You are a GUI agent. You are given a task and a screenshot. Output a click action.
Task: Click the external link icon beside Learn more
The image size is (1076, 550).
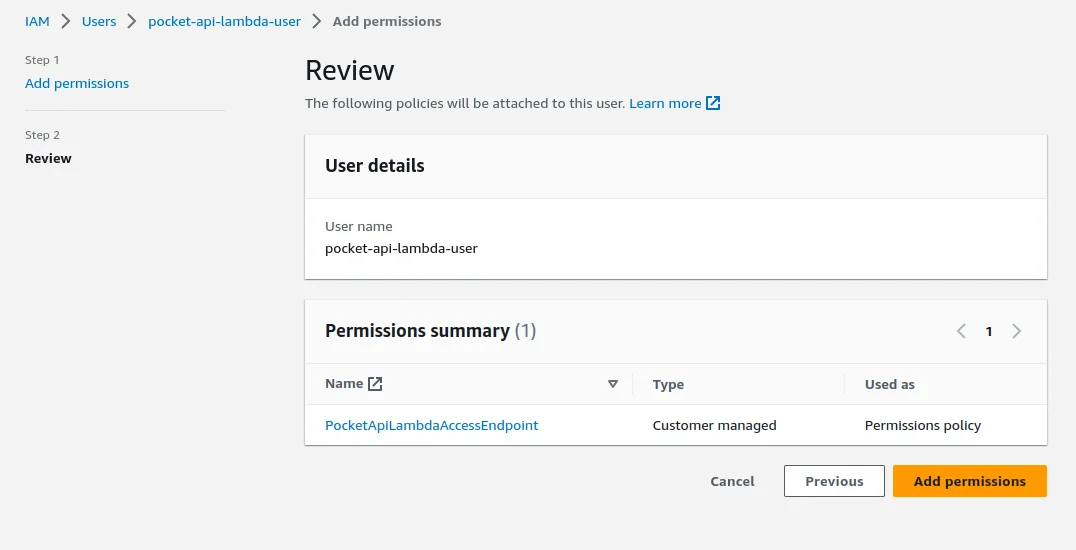(x=713, y=103)
